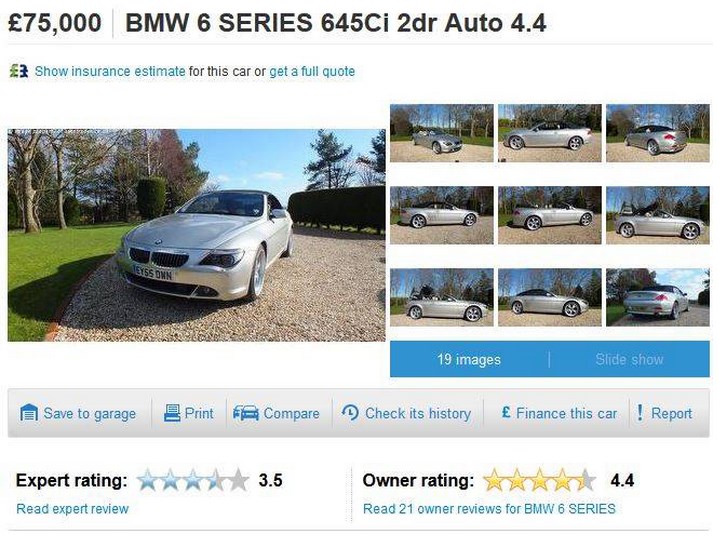The width and height of the screenshot is (718, 537).
Task: Open the main silver BMW front photo
Action: click(x=196, y=235)
